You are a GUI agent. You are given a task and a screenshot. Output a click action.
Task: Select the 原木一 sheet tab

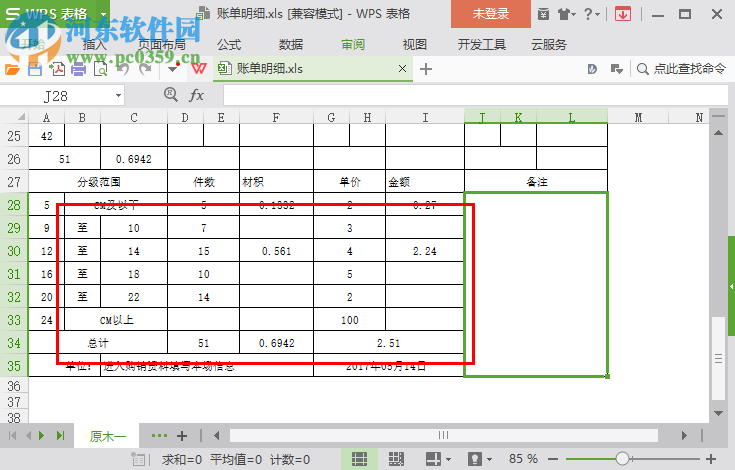click(x=108, y=436)
